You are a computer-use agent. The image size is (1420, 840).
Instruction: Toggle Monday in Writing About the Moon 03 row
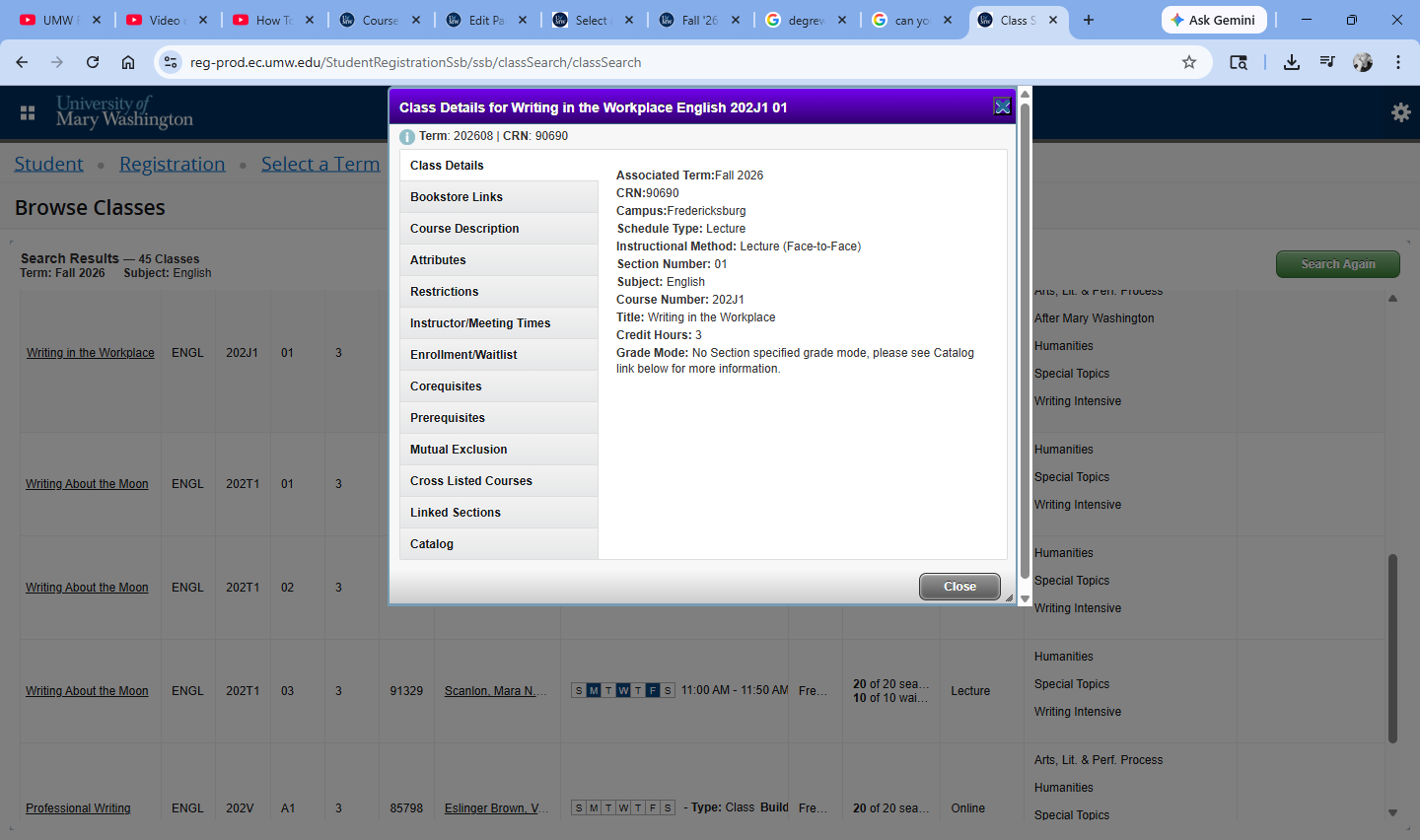point(594,691)
